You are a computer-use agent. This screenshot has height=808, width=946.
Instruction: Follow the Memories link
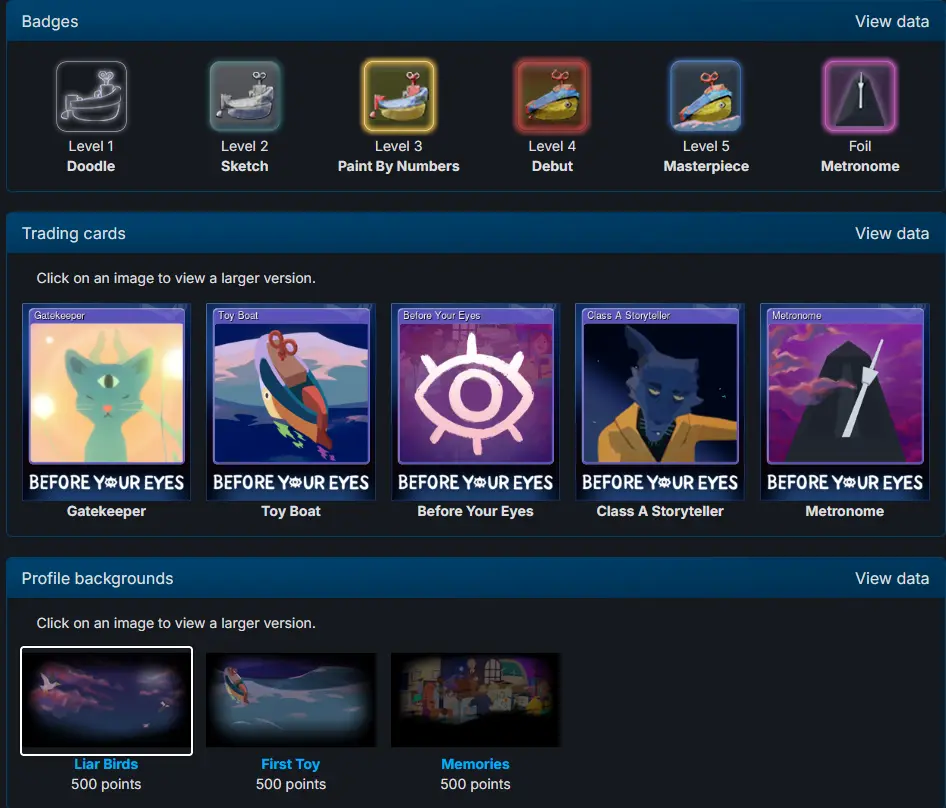click(x=475, y=764)
